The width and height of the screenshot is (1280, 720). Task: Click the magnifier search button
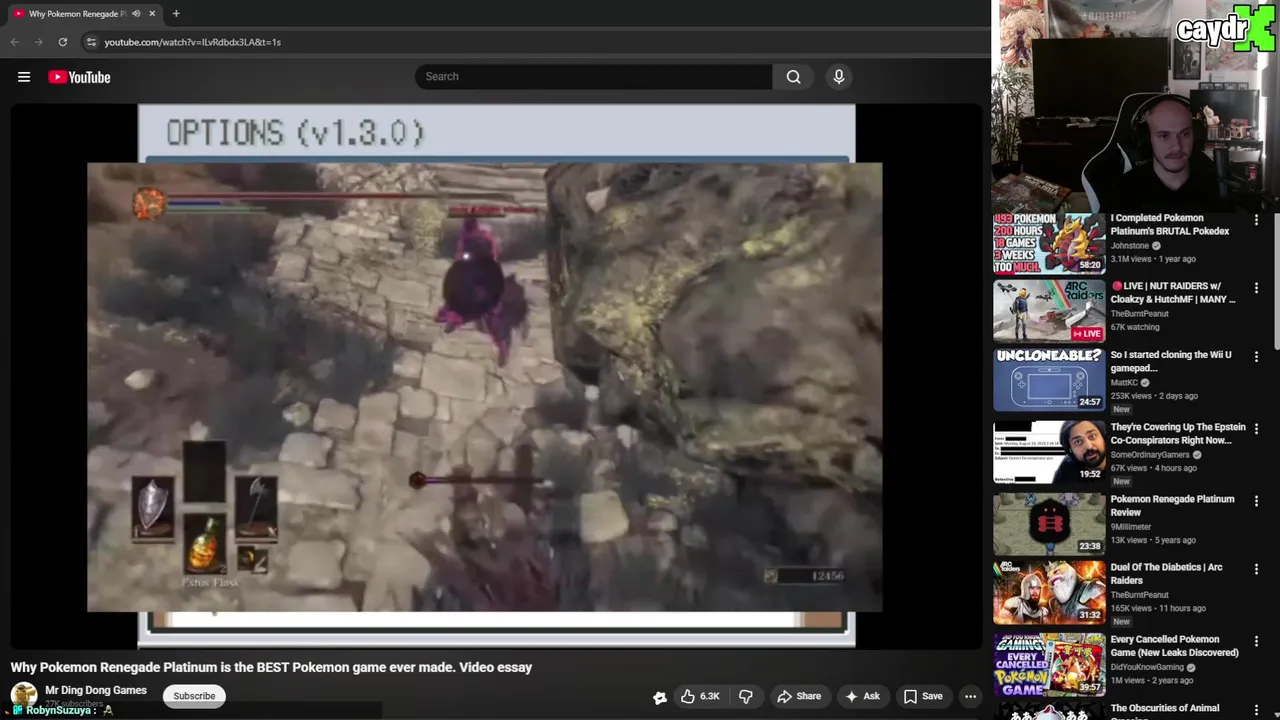point(793,77)
